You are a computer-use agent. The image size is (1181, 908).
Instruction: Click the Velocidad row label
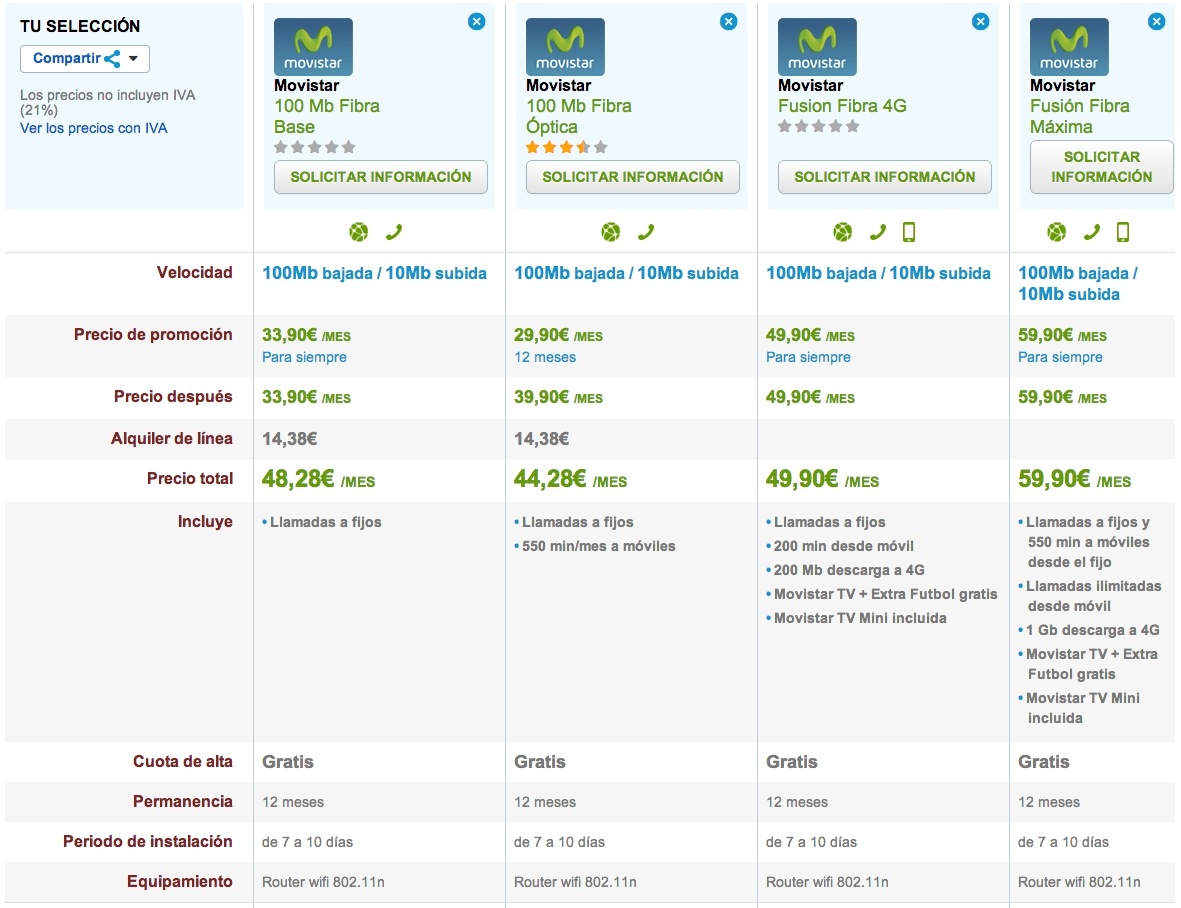click(x=194, y=273)
